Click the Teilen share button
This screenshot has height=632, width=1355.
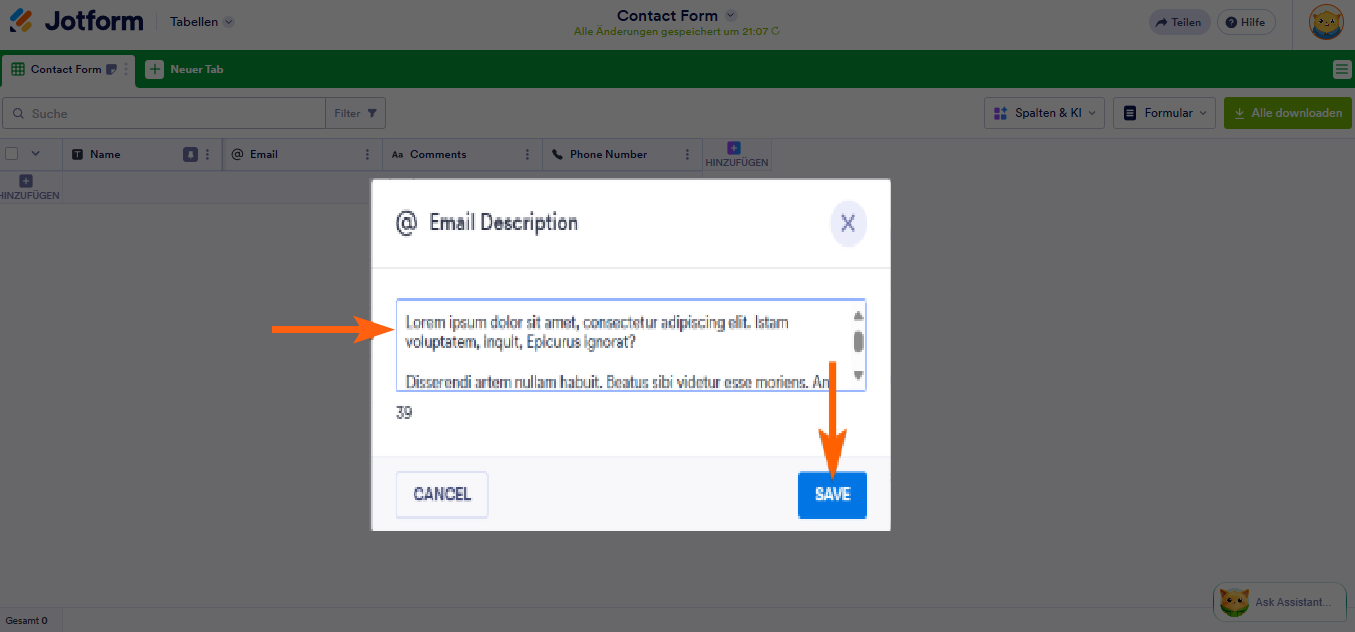click(1179, 22)
